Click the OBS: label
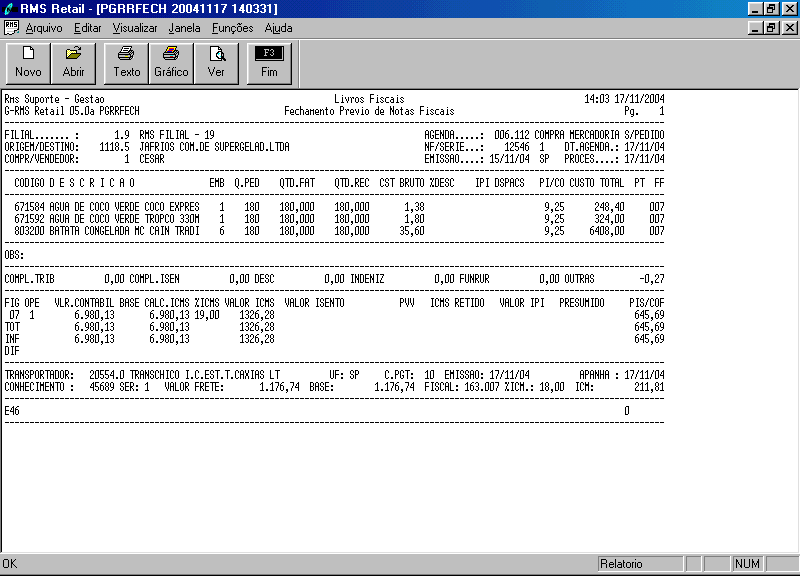The image size is (800, 576). [14, 255]
